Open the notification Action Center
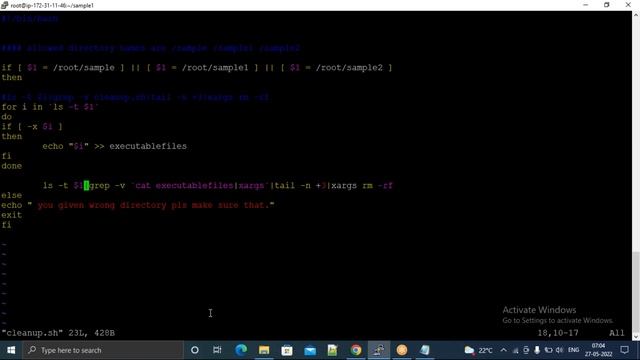 pyautogui.click(x=624, y=350)
